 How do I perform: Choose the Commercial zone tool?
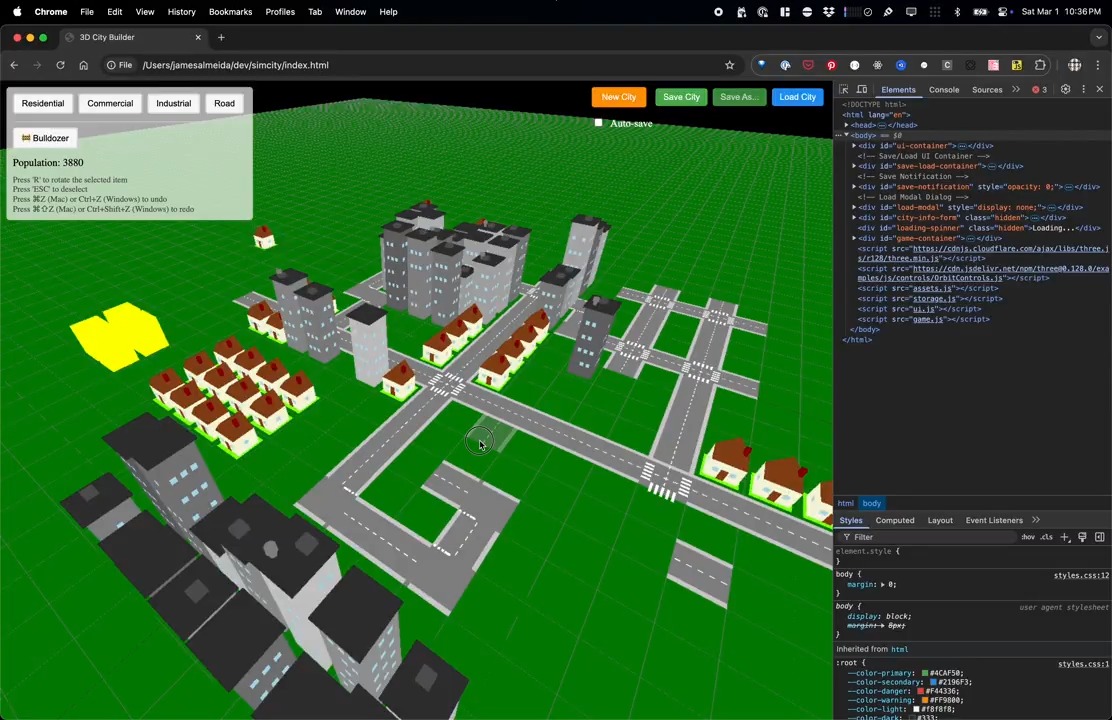[110, 104]
